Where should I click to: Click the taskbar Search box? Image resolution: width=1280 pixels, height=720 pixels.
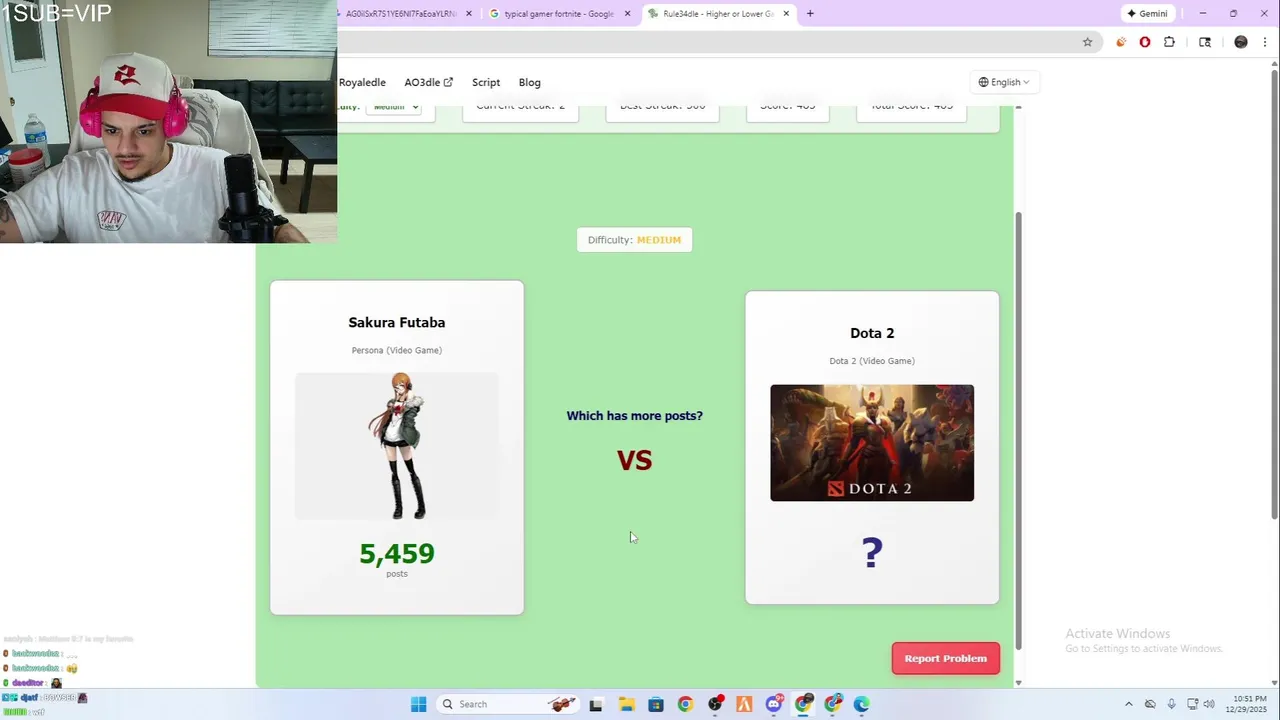508,704
